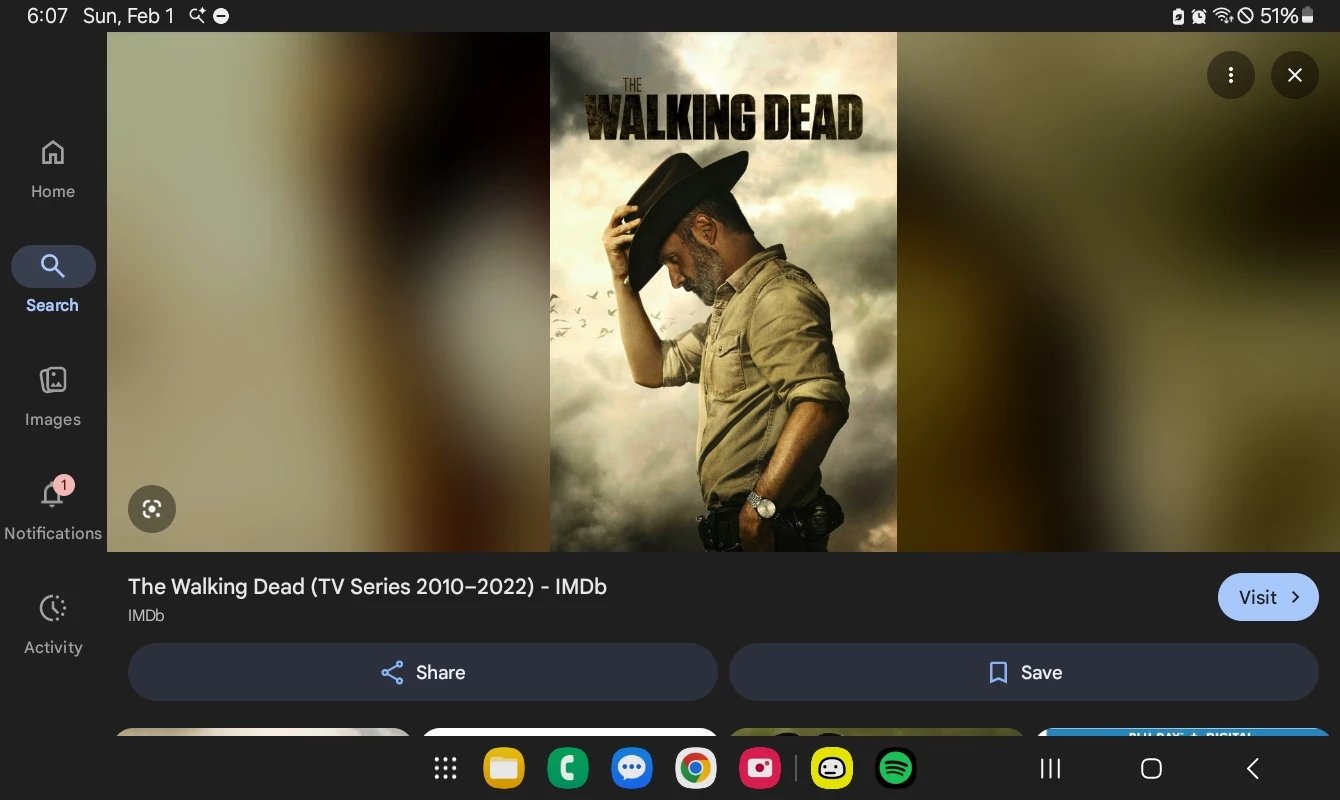Image resolution: width=1340 pixels, height=800 pixels.
Task: Save the image to collections
Action: [x=1023, y=672]
